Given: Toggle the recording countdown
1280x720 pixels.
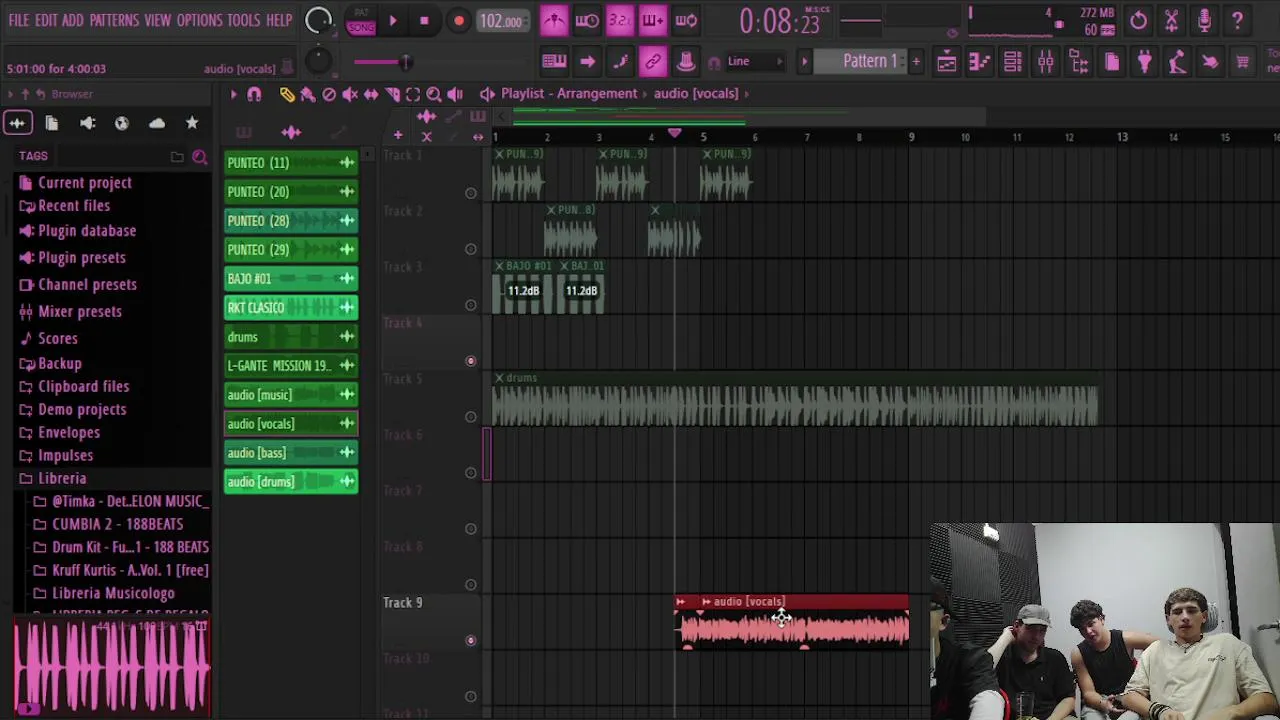Looking at the screenshot, I should pos(620,20).
